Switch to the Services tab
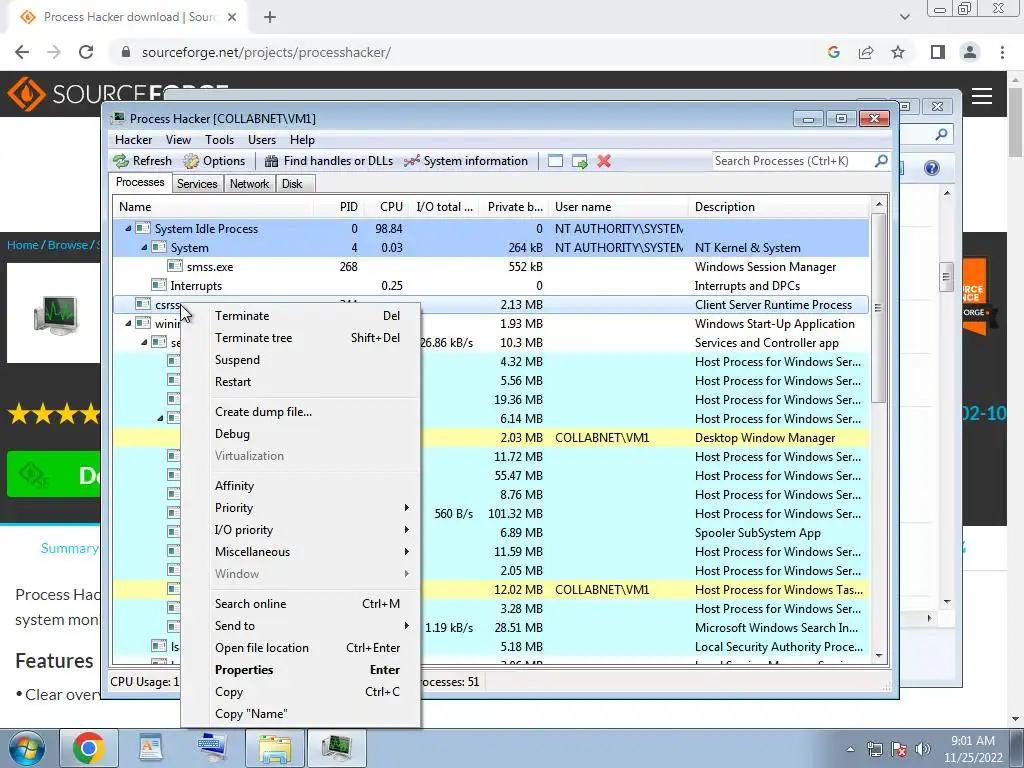1024x768 pixels. 197,184
